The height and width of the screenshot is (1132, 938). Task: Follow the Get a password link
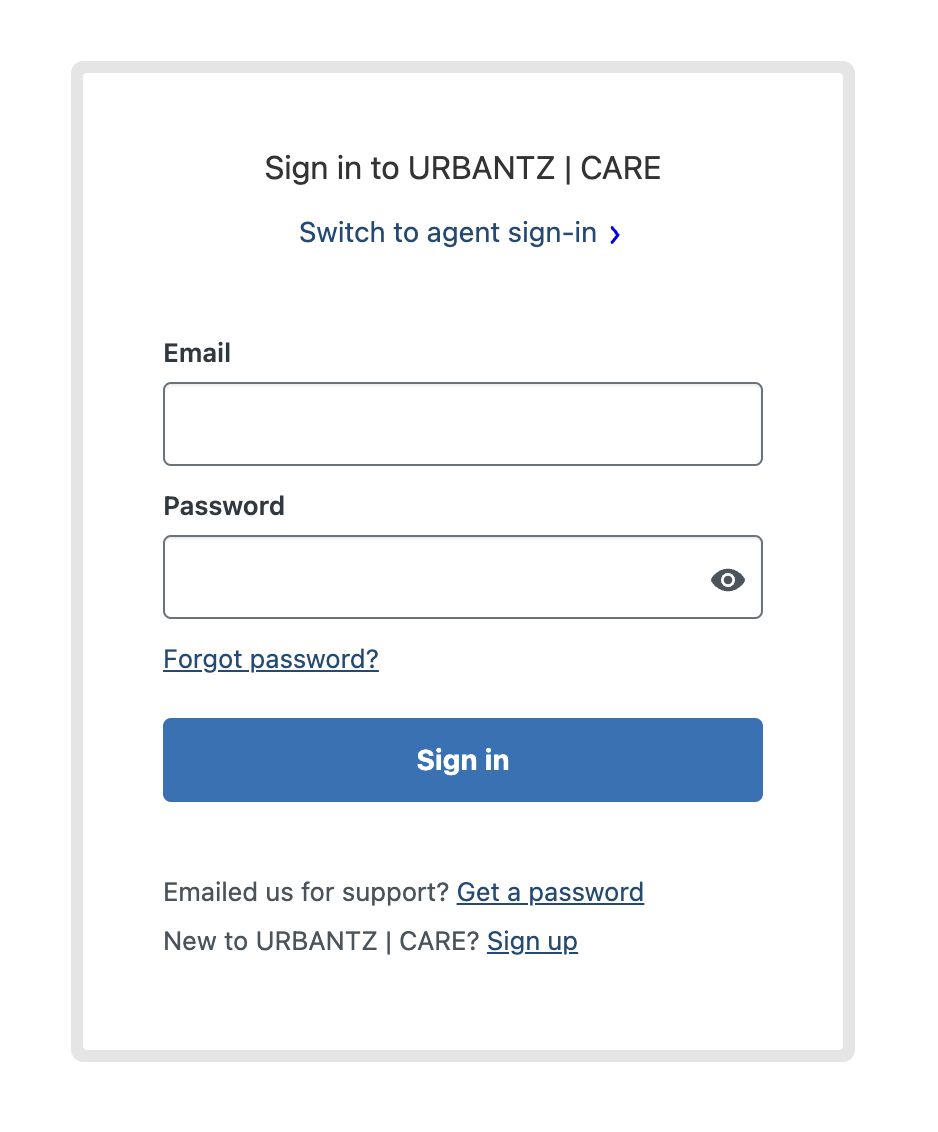coord(550,893)
